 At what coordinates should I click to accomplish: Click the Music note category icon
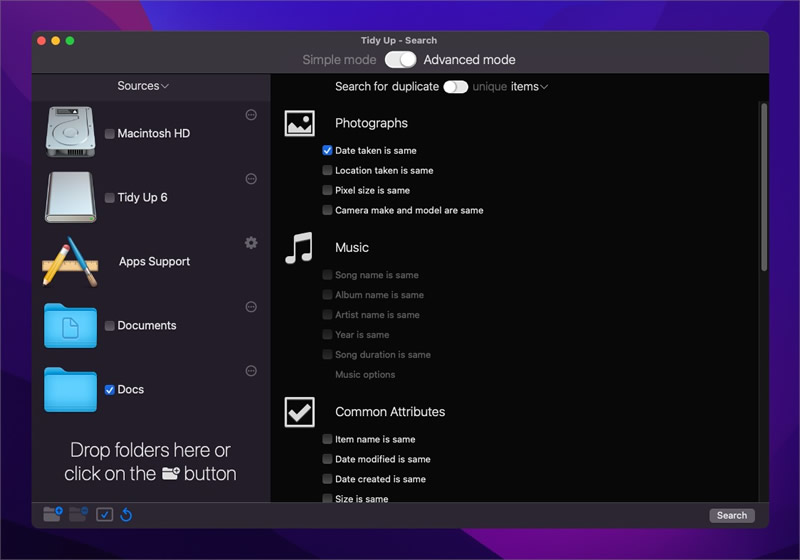[x=299, y=248]
